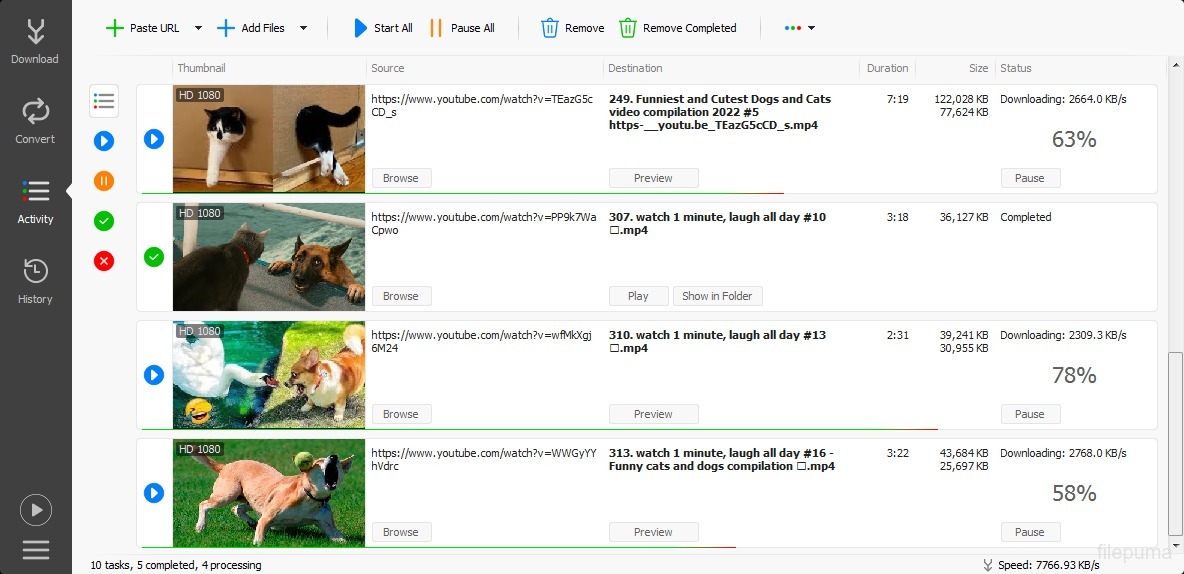Open the History section in sidebar
1184x574 pixels.
pyautogui.click(x=35, y=280)
